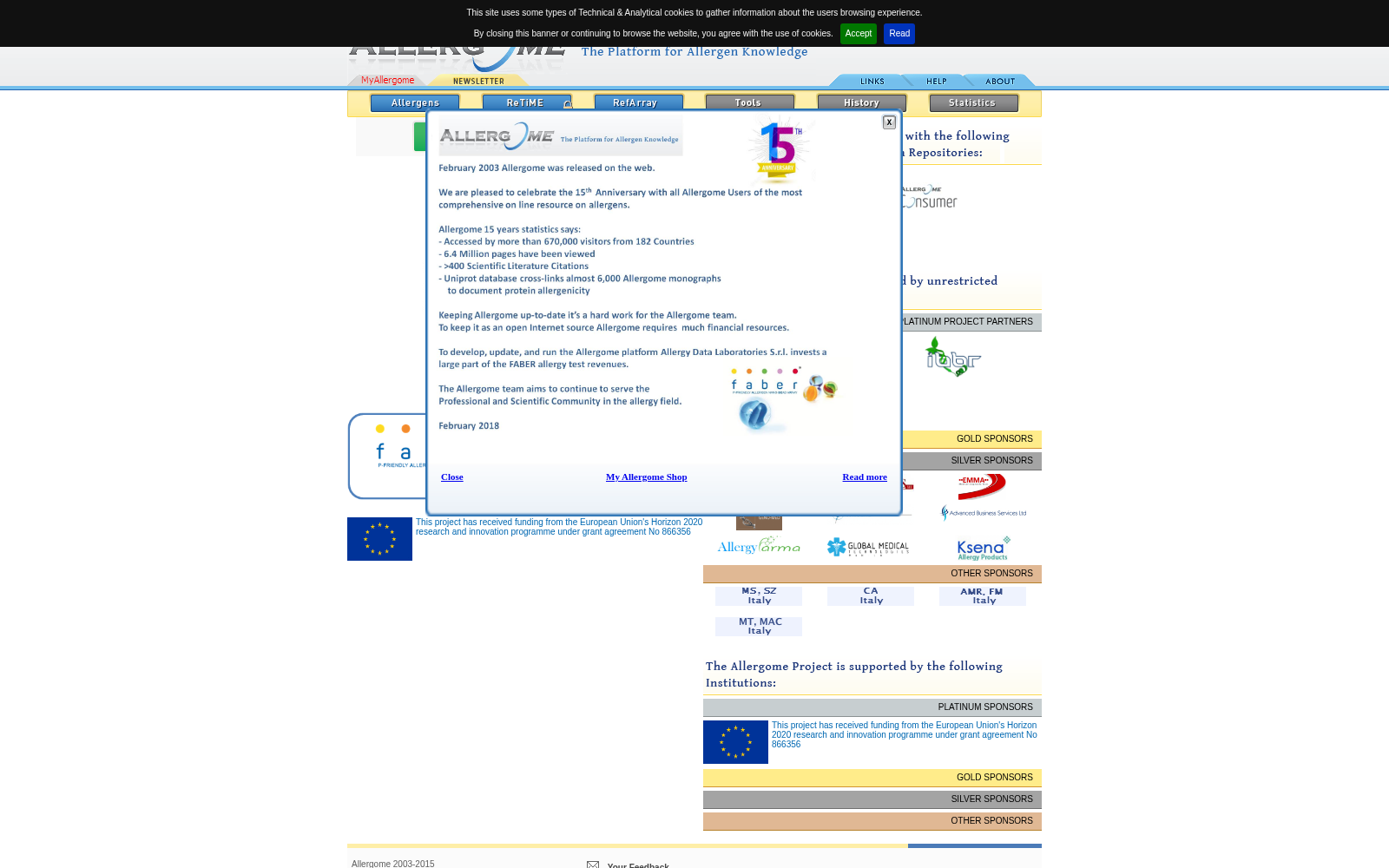Open the funding text under Platinum Sponsors
This screenshot has height=868, width=1389.
[x=905, y=734]
